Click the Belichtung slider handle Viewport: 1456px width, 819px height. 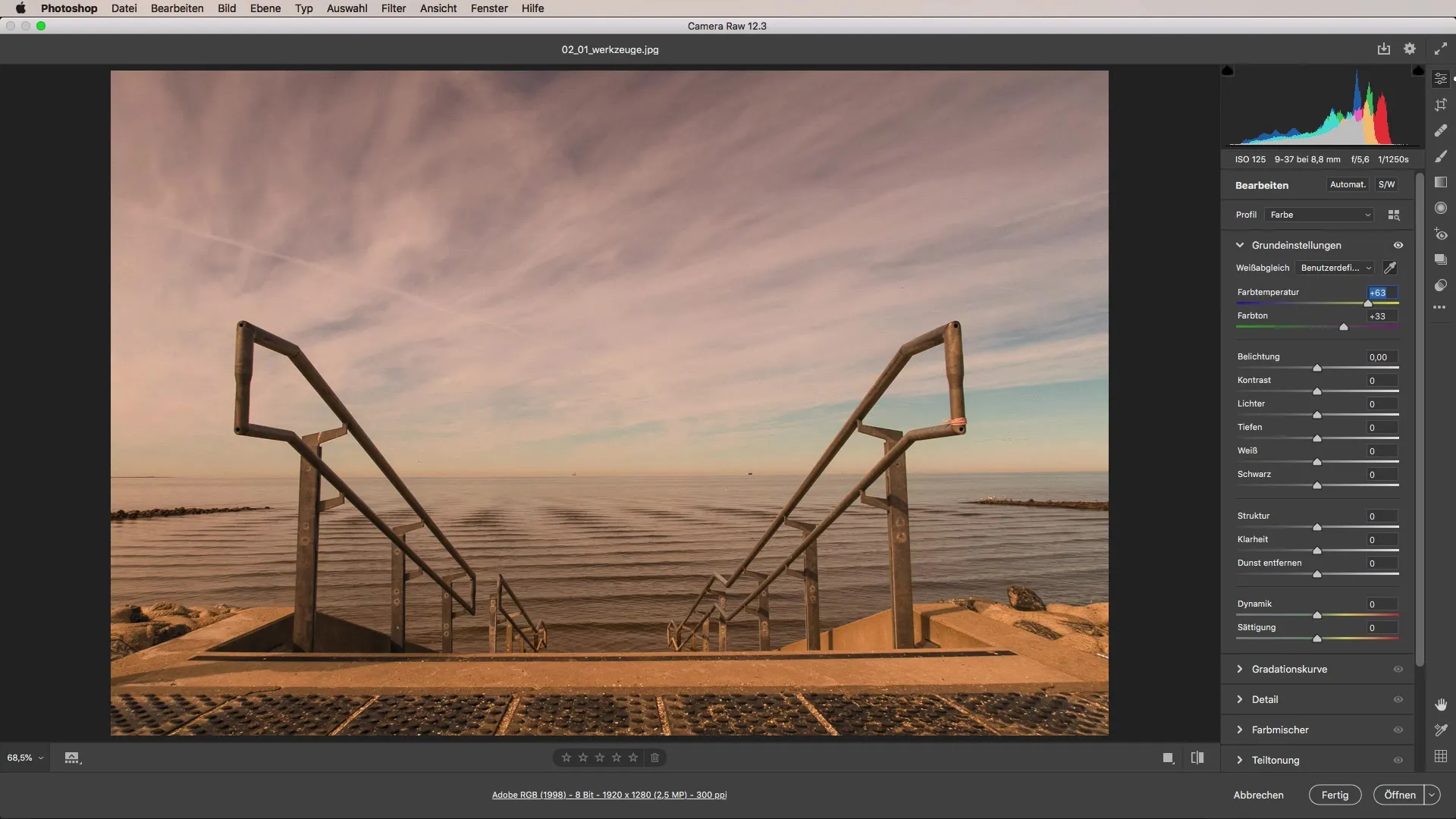(1317, 368)
